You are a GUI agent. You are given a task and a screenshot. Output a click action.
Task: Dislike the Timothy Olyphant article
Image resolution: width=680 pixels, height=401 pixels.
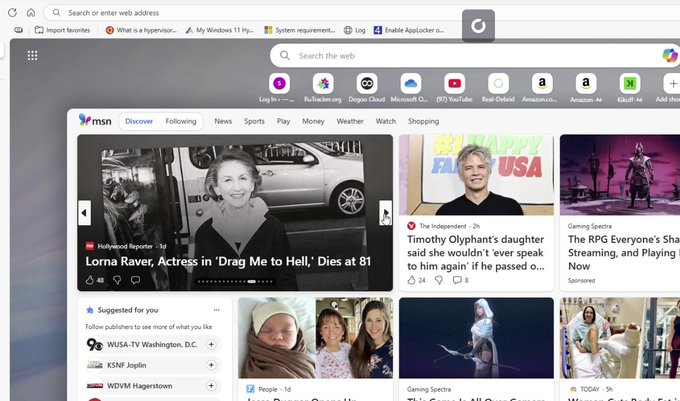(x=439, y=280)
